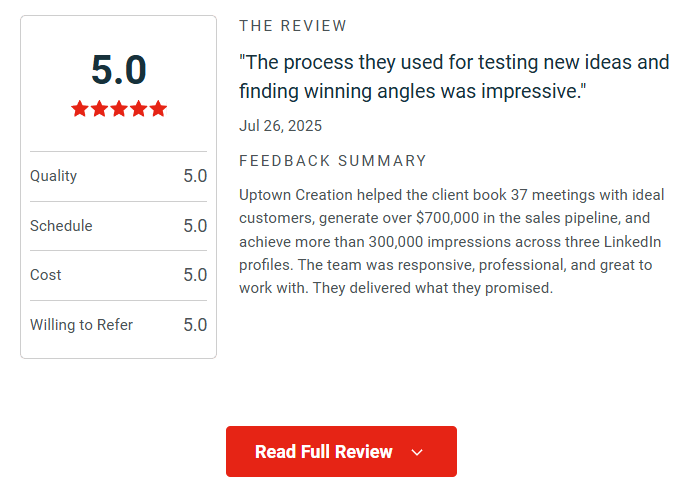The height and width of the screenshot is (487, 696).
Task: Click the fourth red rating star
Action: click(138, 109)
